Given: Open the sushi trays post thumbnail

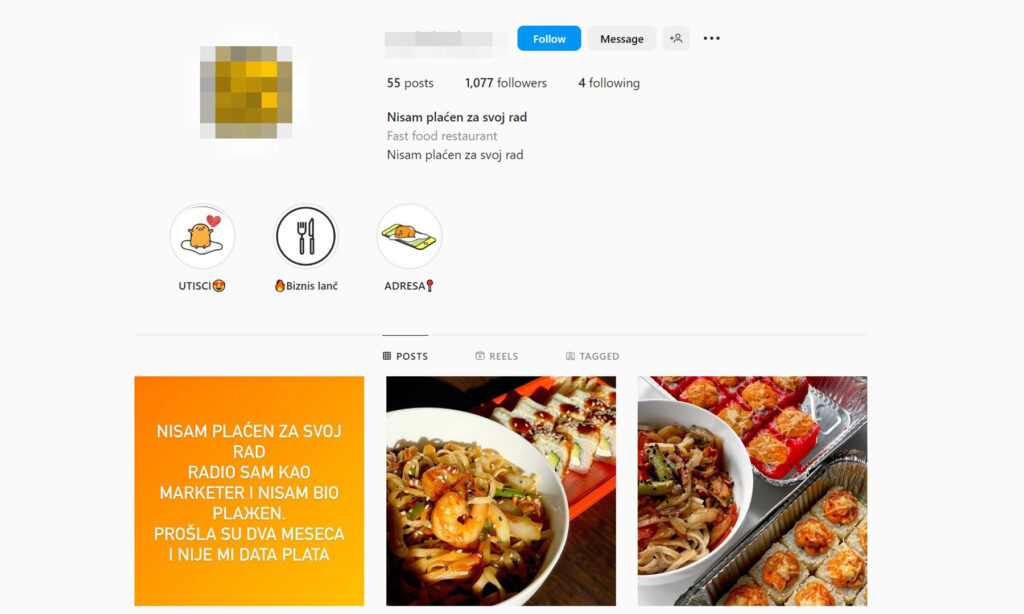Looking at the screenshot, I should tap(752, 491).
